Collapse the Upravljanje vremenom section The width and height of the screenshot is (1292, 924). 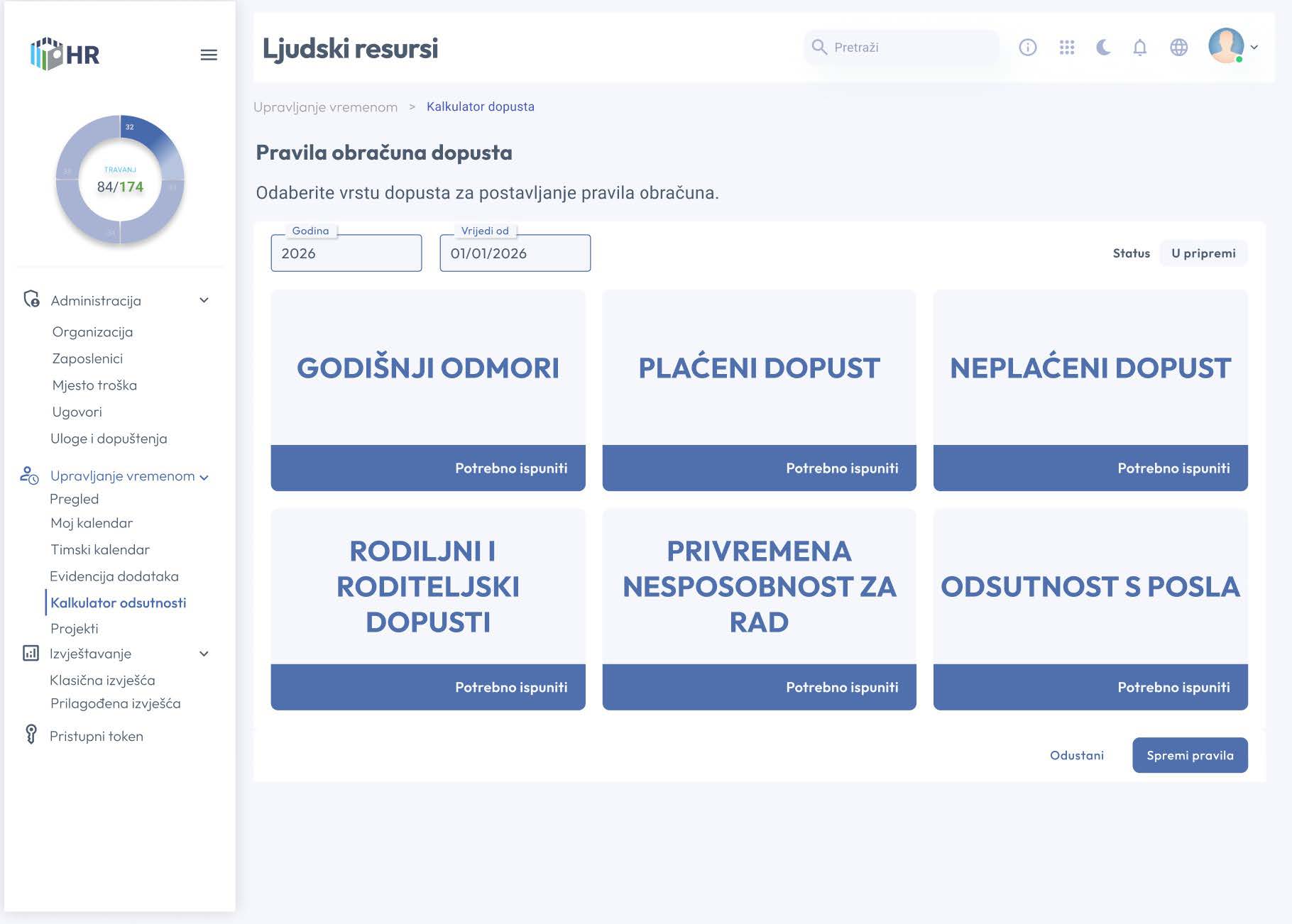coord(205,477)
